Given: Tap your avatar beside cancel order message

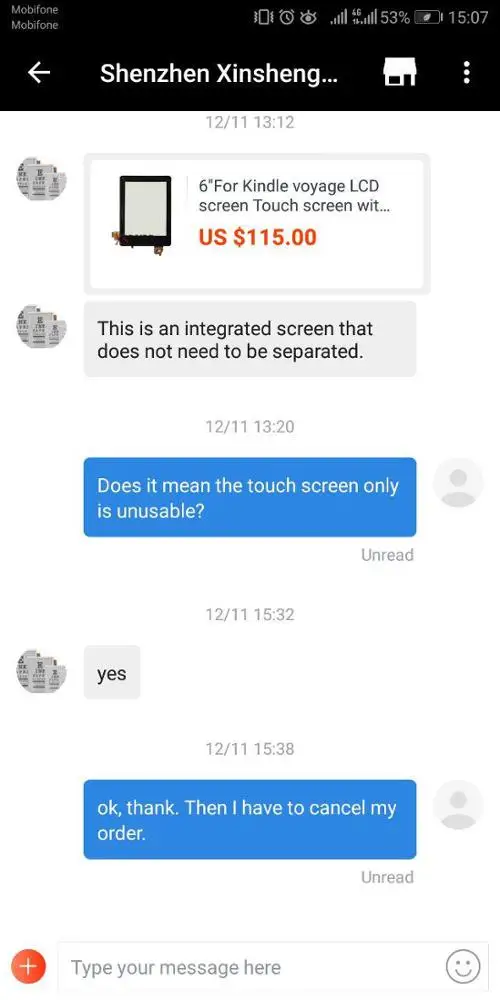Looking at the screenshot, I should [458, 805].
